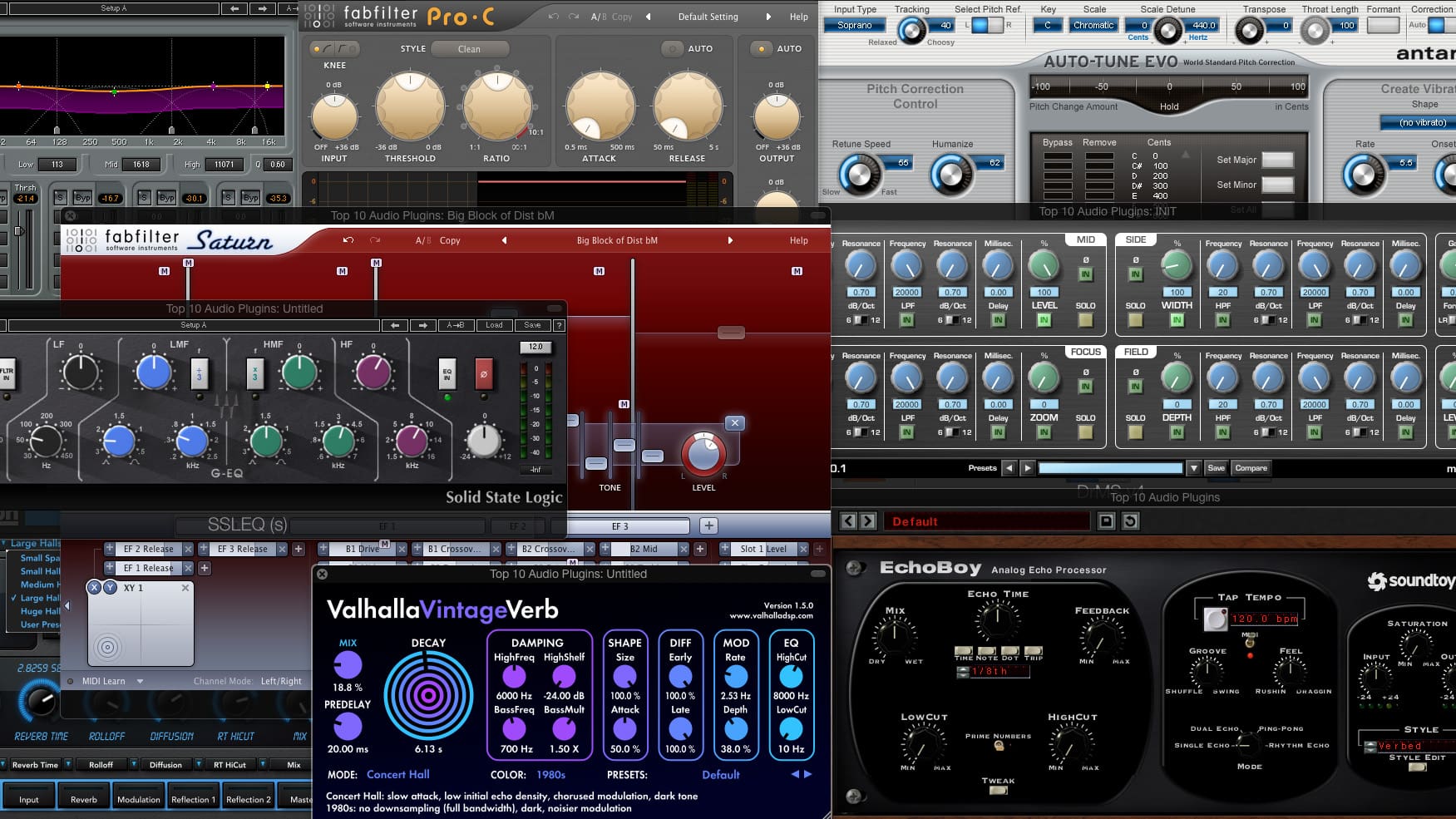
Task: Open the Soprano Input Type selector
Action: click(x=854, y=25)
